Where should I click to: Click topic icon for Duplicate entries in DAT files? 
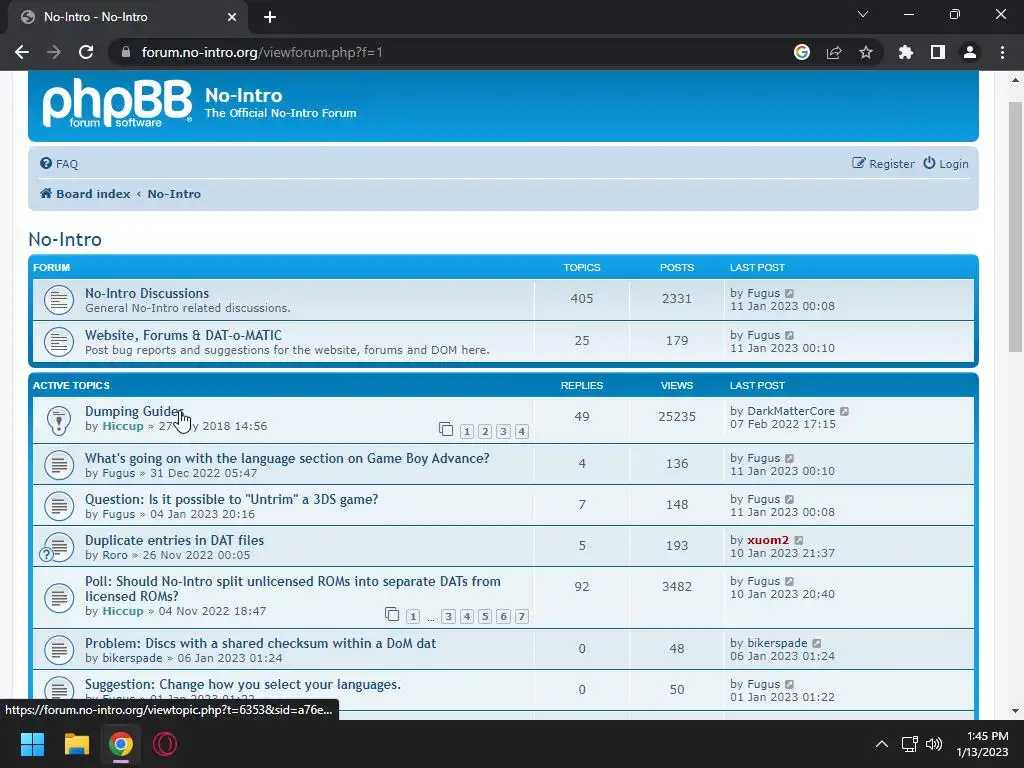point(57,547)
